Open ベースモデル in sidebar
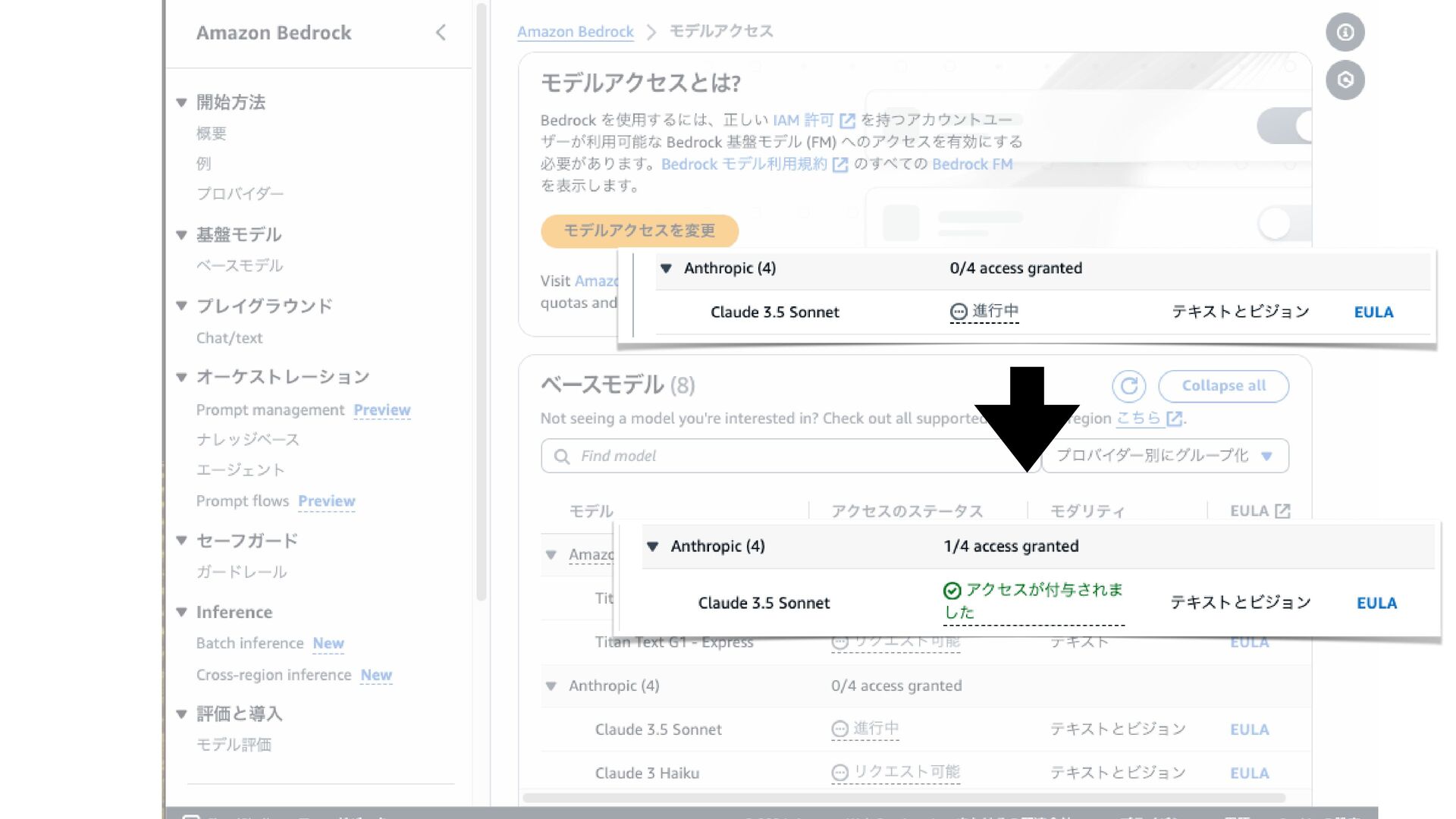 (x=240, y=265)
